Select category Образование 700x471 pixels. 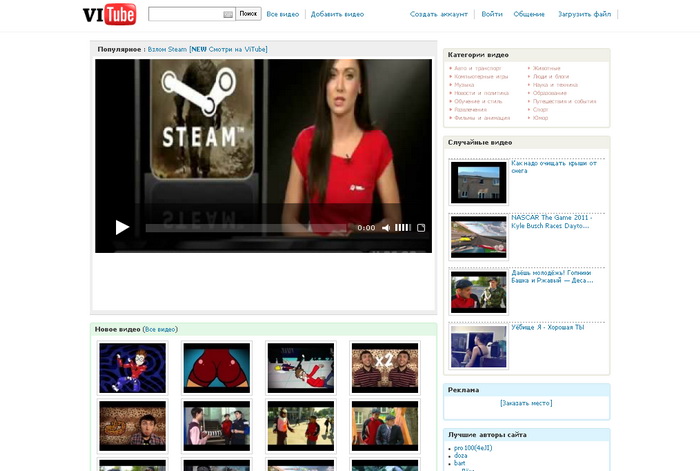pyautogui.click(x=550, y=93)
